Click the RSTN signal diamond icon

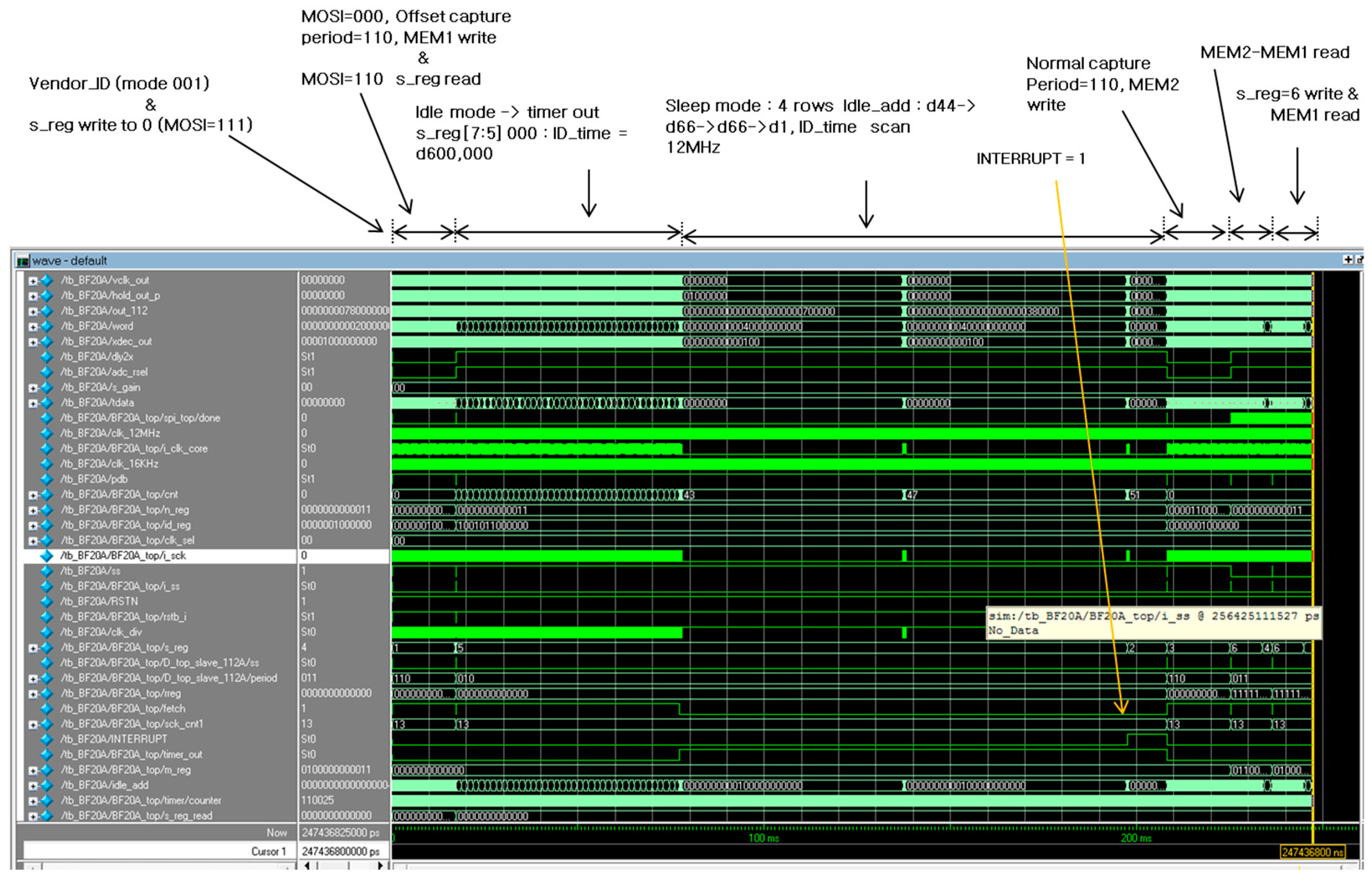pyautogui.click(x=47, y=601)
